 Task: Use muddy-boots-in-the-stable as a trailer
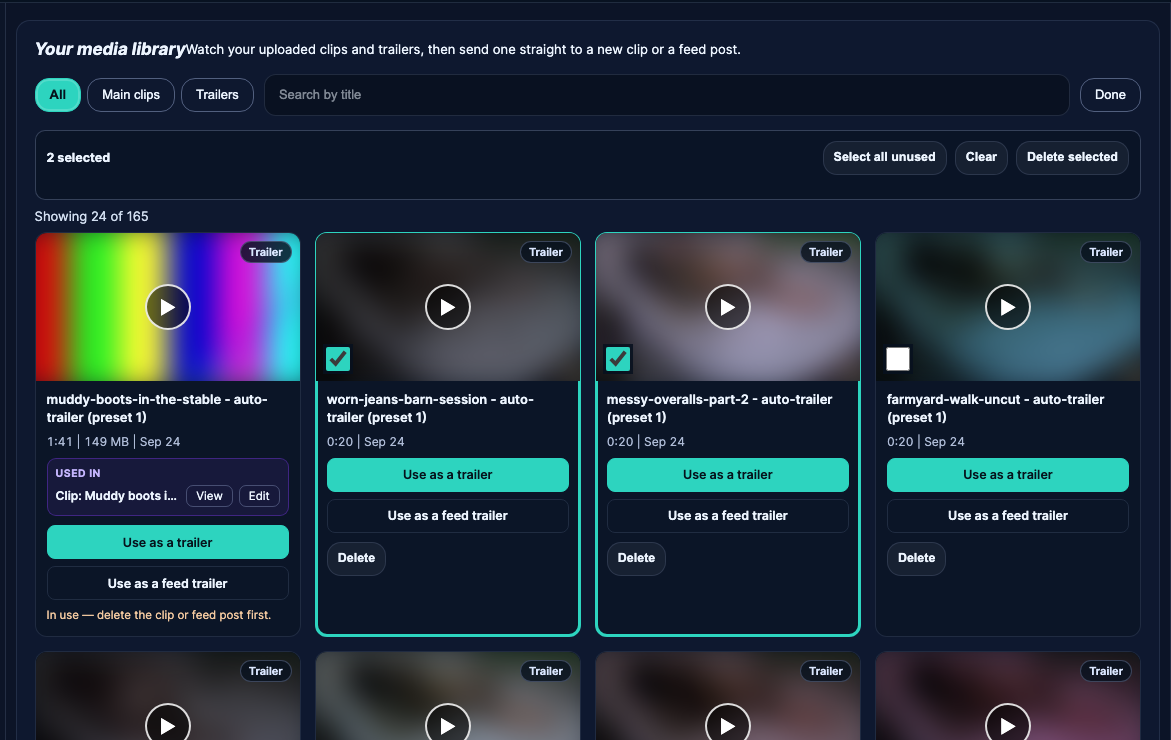coord(168,542)
